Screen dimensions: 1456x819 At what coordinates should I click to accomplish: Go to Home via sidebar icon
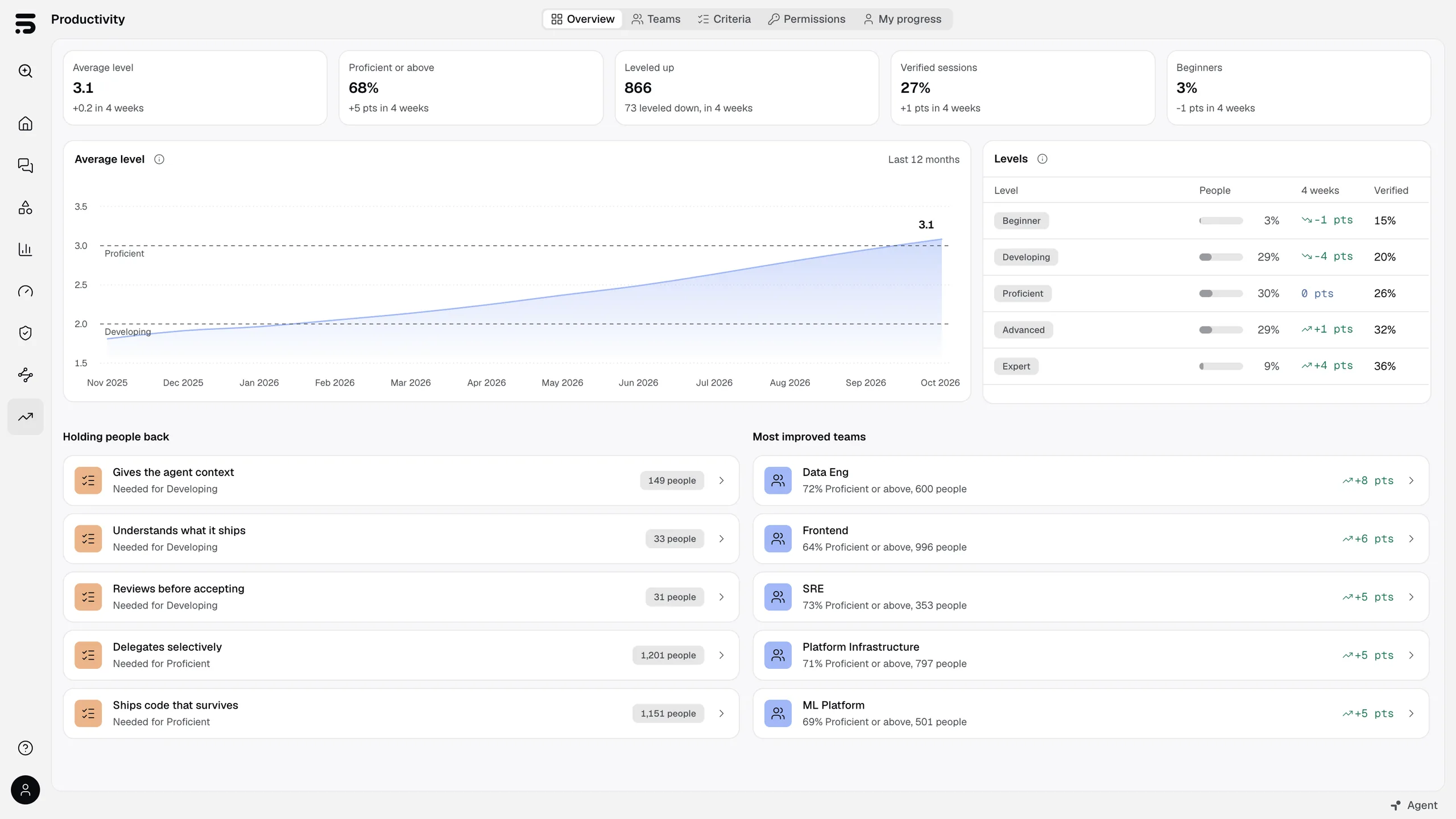25,123
